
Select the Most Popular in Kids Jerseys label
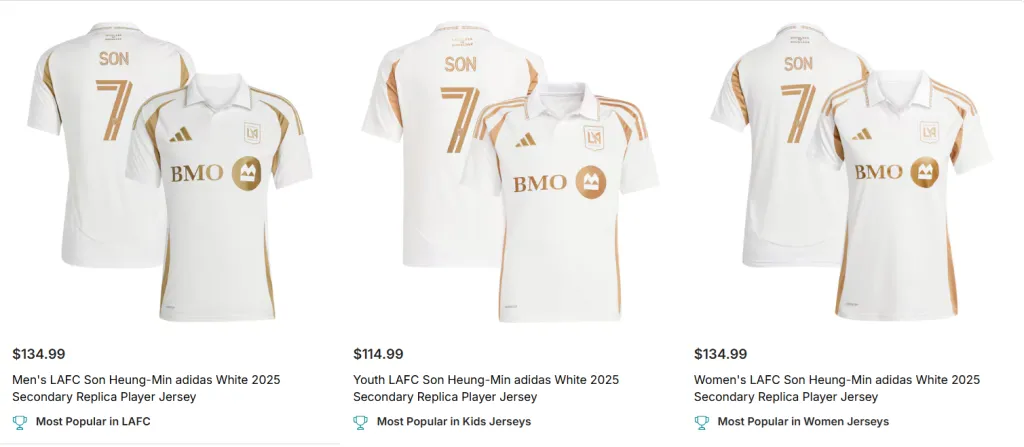(454, 422)
